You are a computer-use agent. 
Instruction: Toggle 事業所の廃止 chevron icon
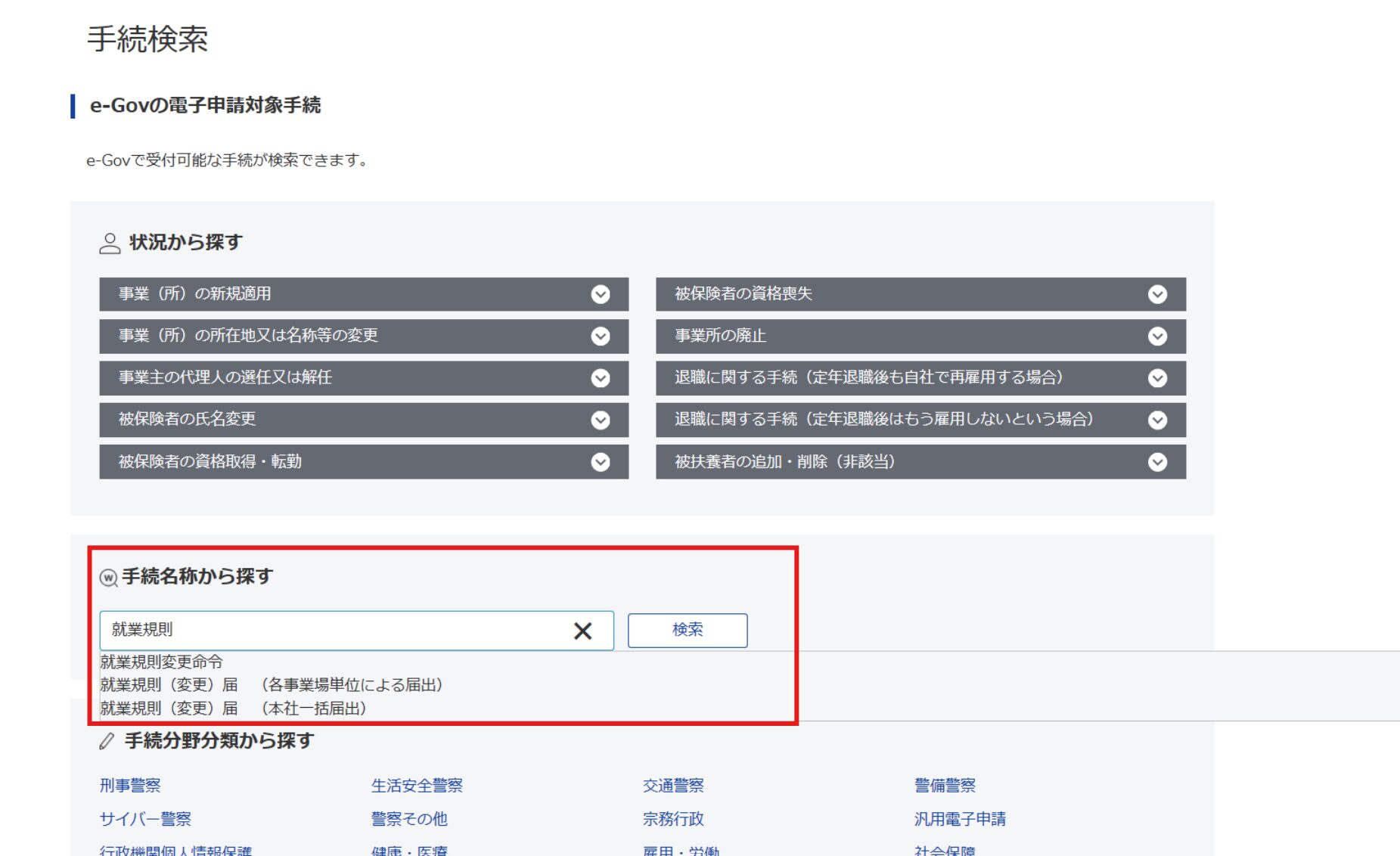pos(1157,336)
